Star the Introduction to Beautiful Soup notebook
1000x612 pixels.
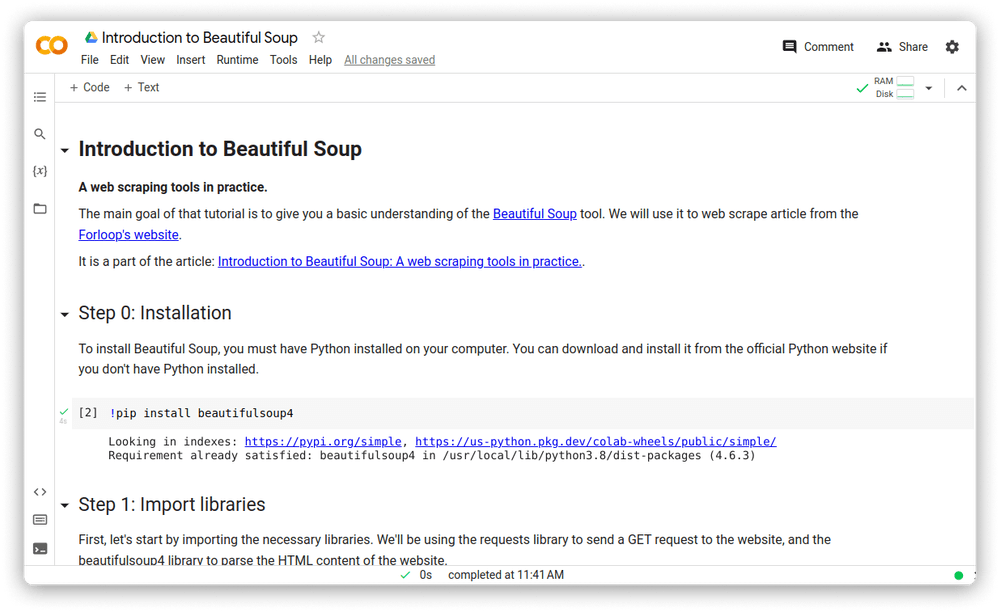click(318, 37)
